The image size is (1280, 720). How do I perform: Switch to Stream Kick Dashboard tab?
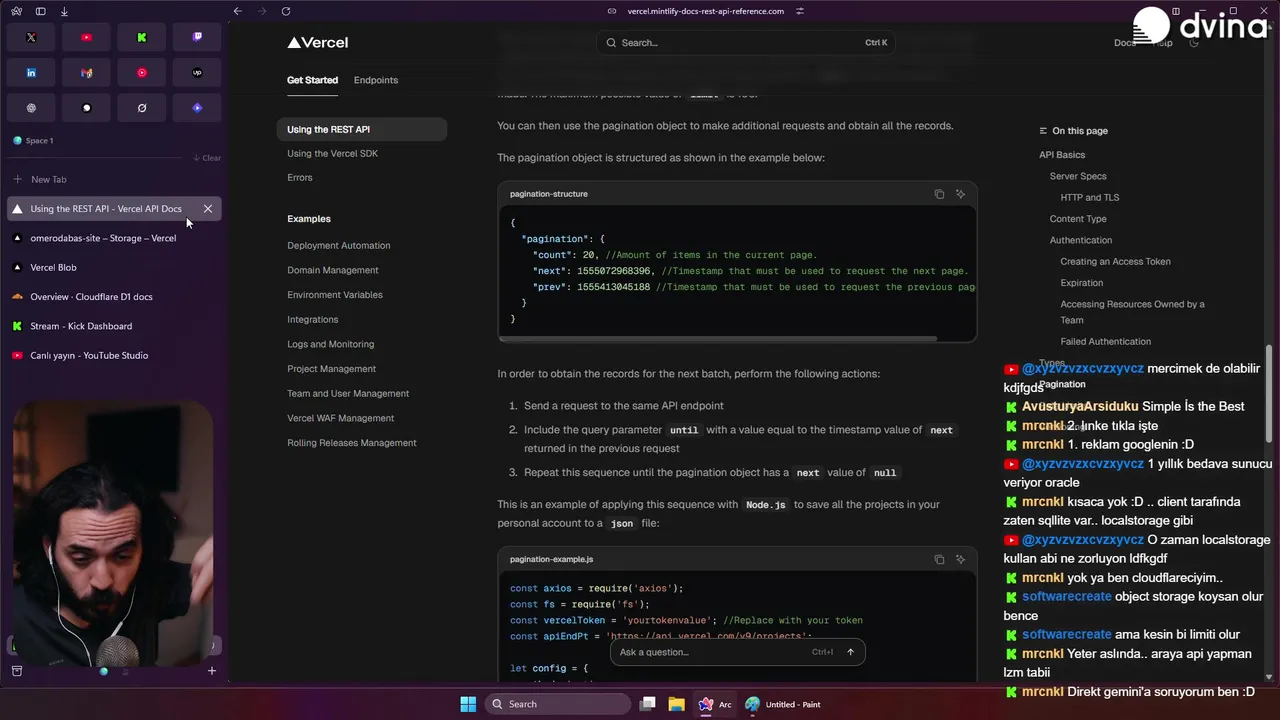(113, 326)
